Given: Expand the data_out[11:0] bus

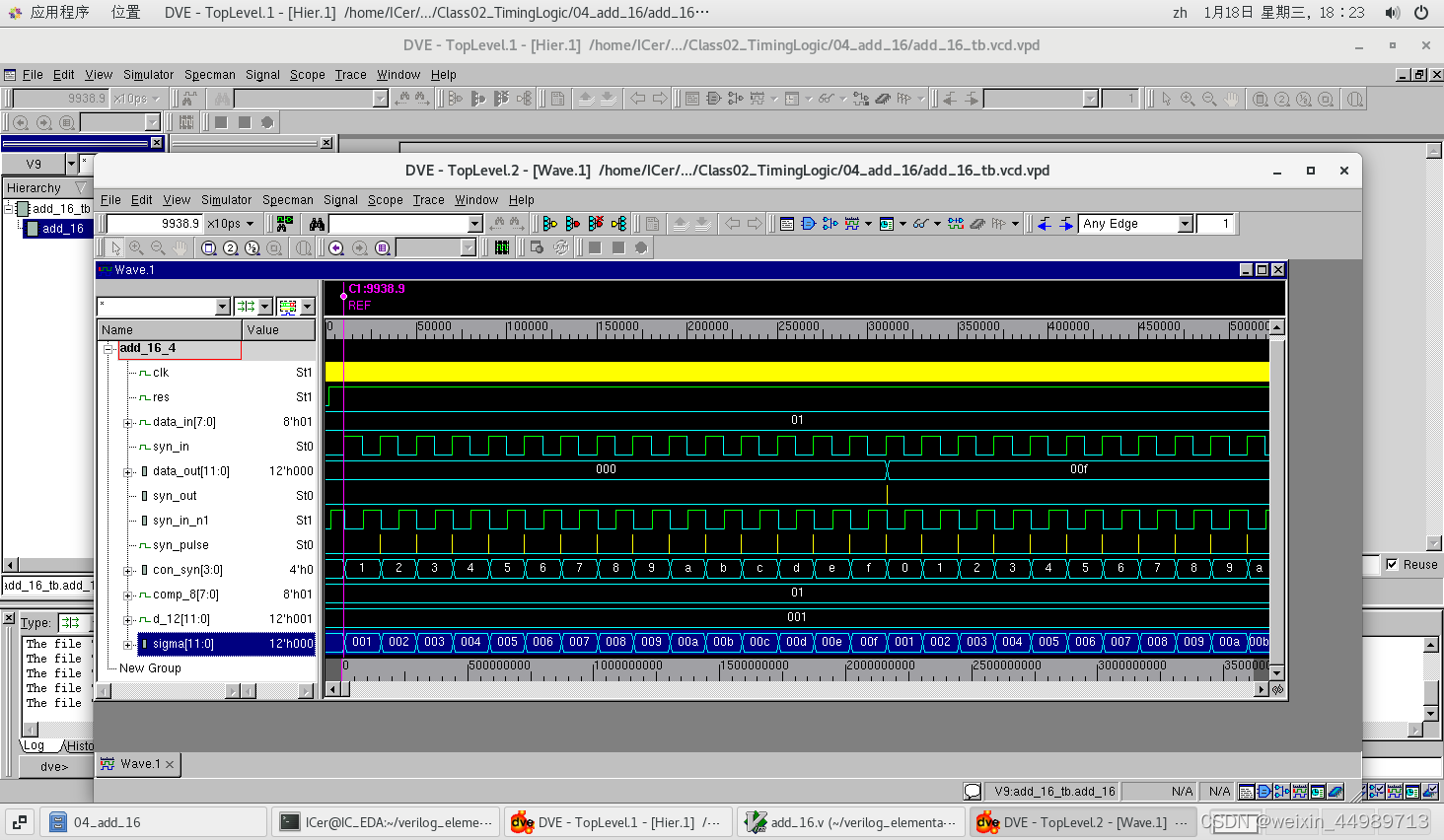Looking at the screenshot, I should point(127,472).
